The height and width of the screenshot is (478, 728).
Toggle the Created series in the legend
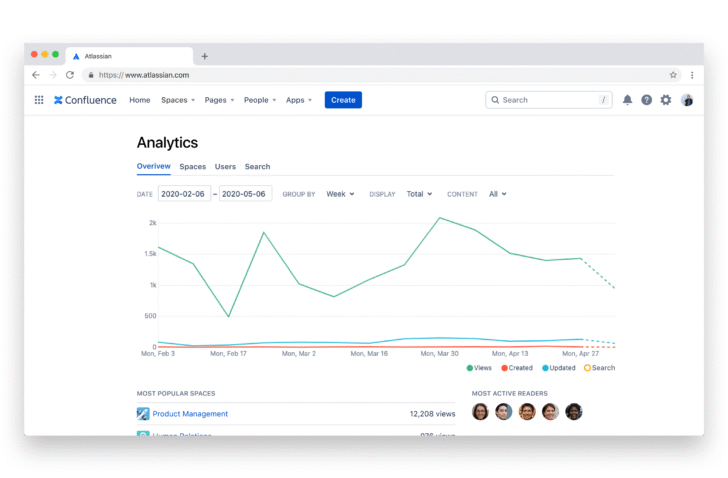click(517, 368)
